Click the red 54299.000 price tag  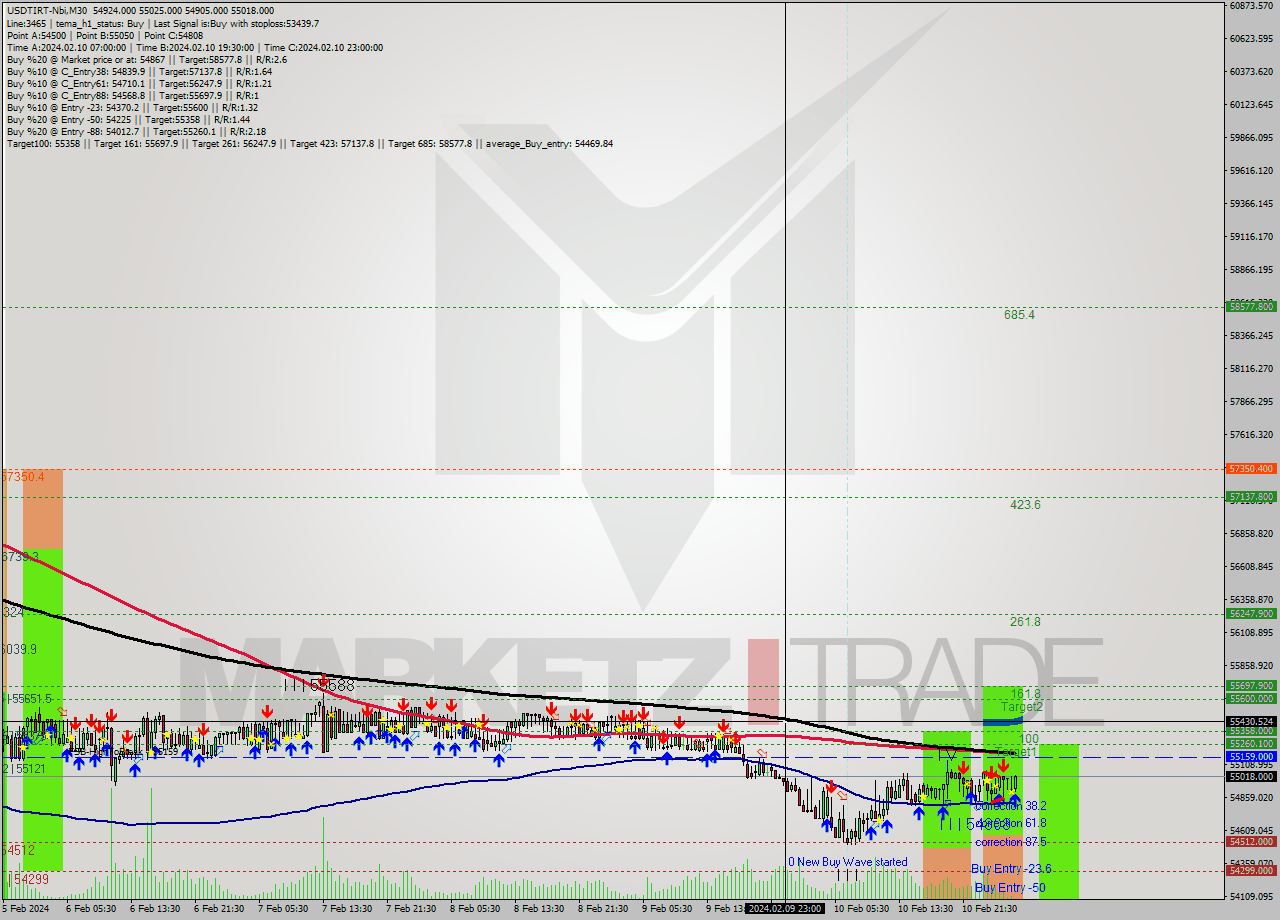(1250, 870)
